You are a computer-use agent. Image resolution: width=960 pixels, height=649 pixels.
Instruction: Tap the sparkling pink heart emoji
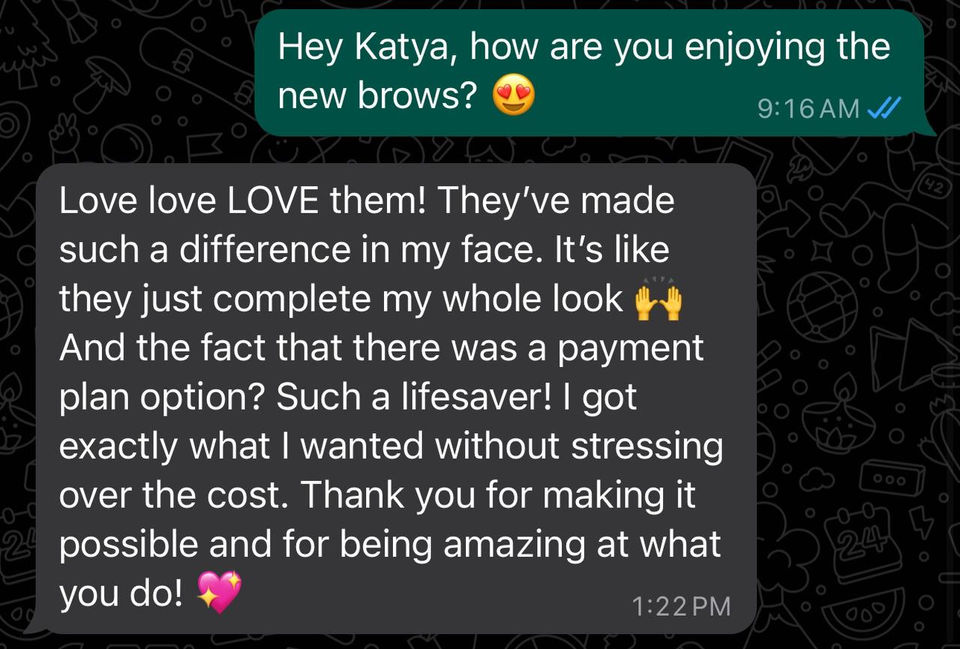220,592
